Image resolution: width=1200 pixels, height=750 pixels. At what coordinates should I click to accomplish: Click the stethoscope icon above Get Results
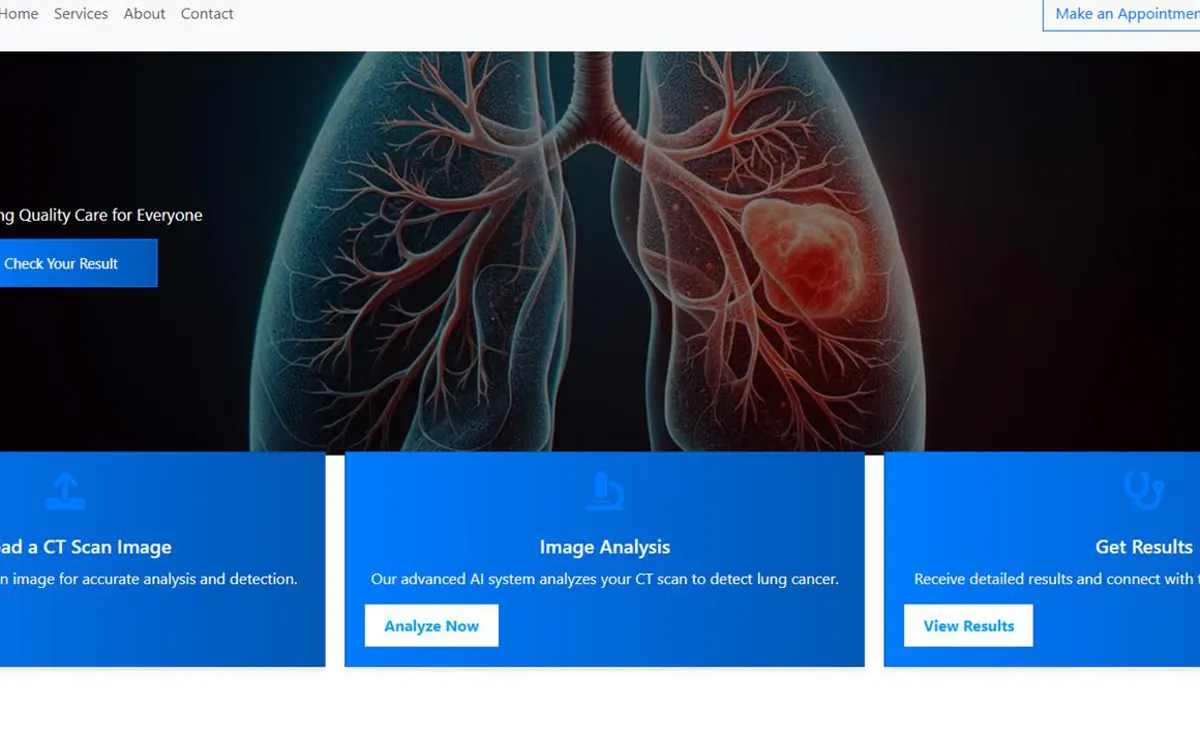tap(1143, 491)
